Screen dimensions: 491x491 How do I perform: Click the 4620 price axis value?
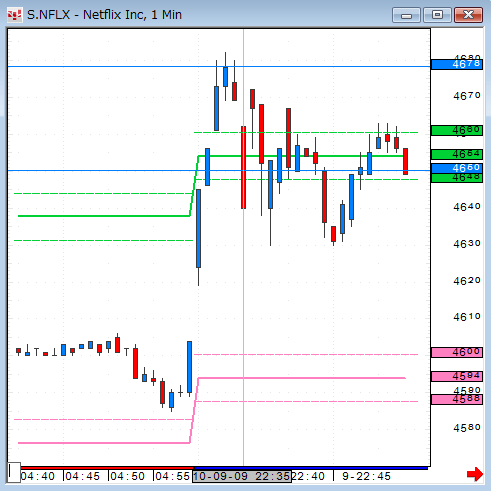pyautogui.click(x=467, y=281)
